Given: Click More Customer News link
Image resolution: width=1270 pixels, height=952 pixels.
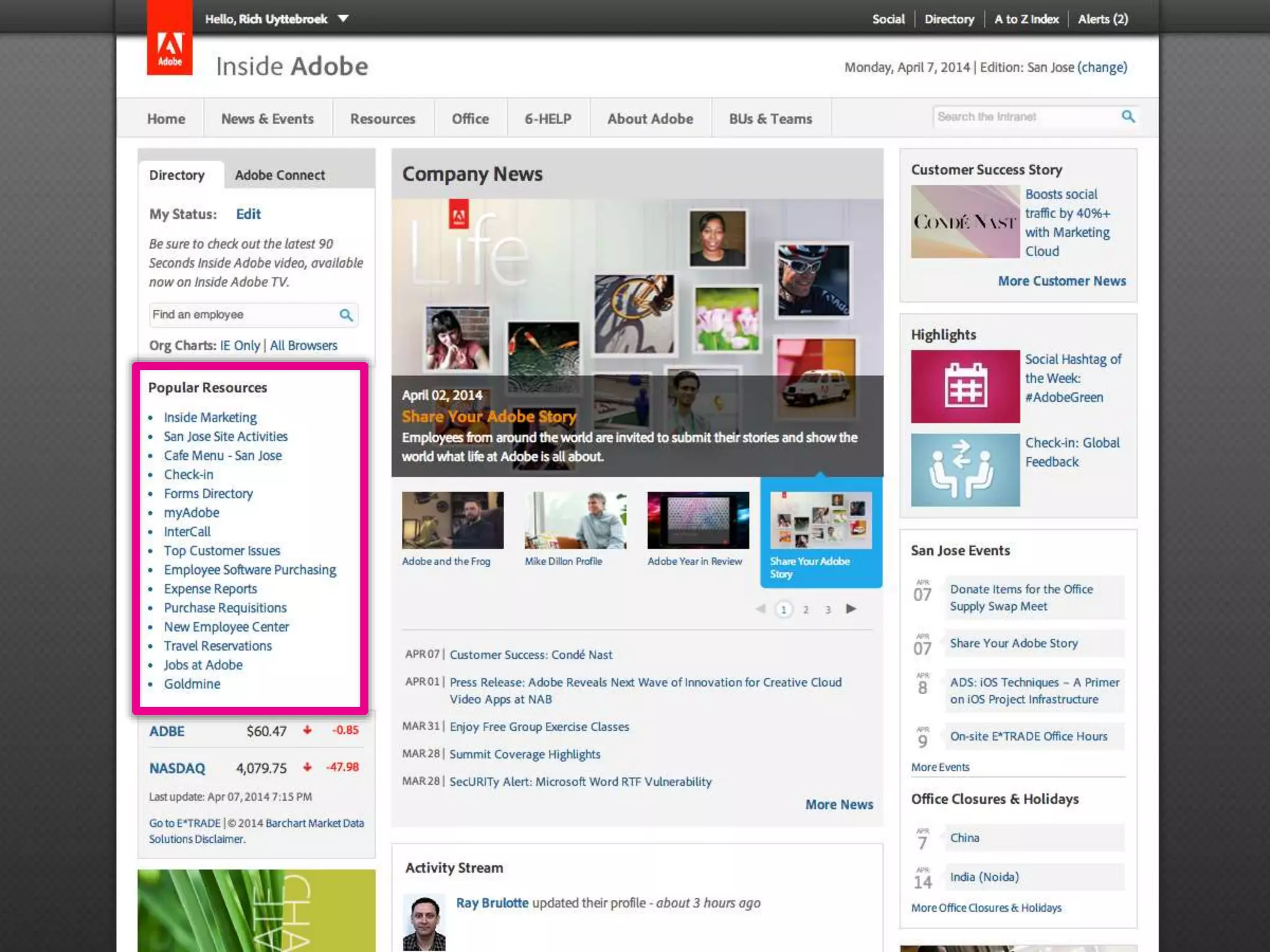Looking at the screenshot, I should pos(1062,281).
